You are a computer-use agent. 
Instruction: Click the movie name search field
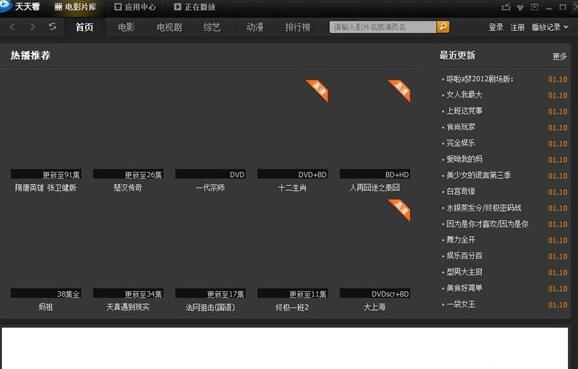[x=383, y=27]
